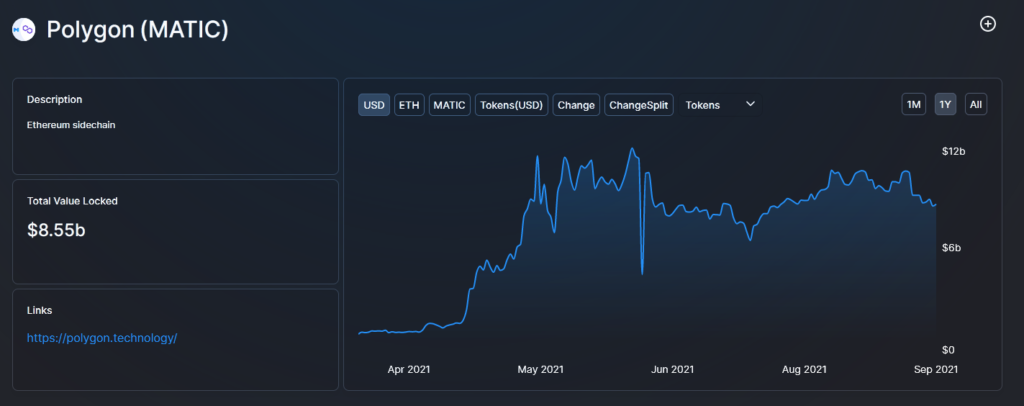Click the $12b y-axis label
The height and width of the screenshot is (406, 1024).
point(954,151)
